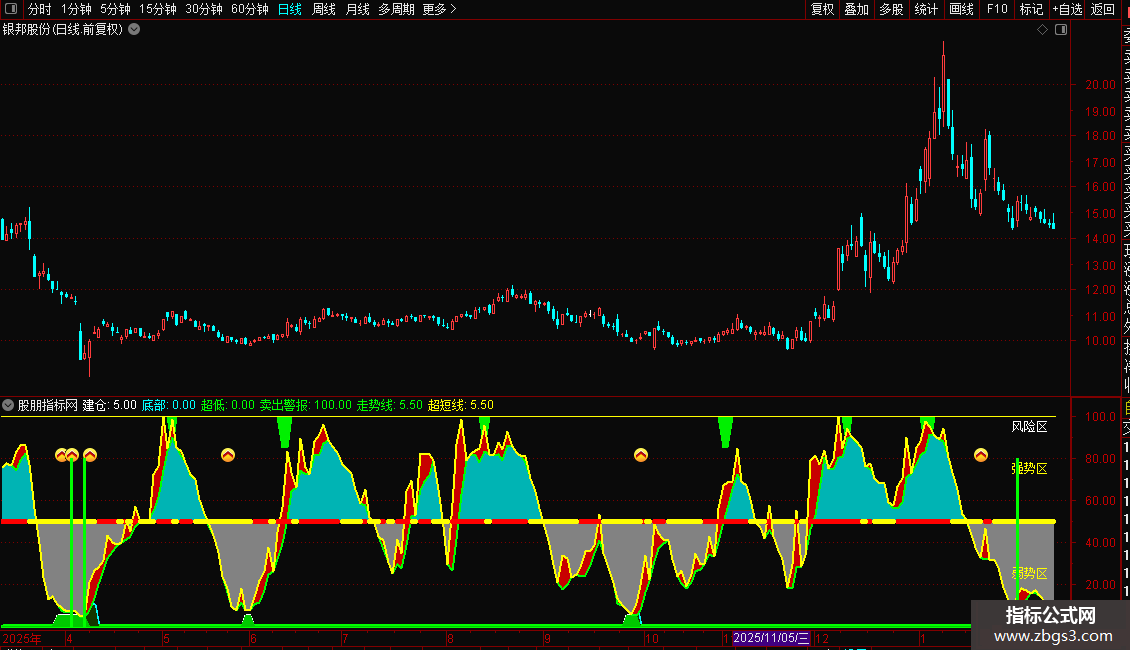Switch to 周线 weekly chart
1130x650 pixels.
coord(324,9)
